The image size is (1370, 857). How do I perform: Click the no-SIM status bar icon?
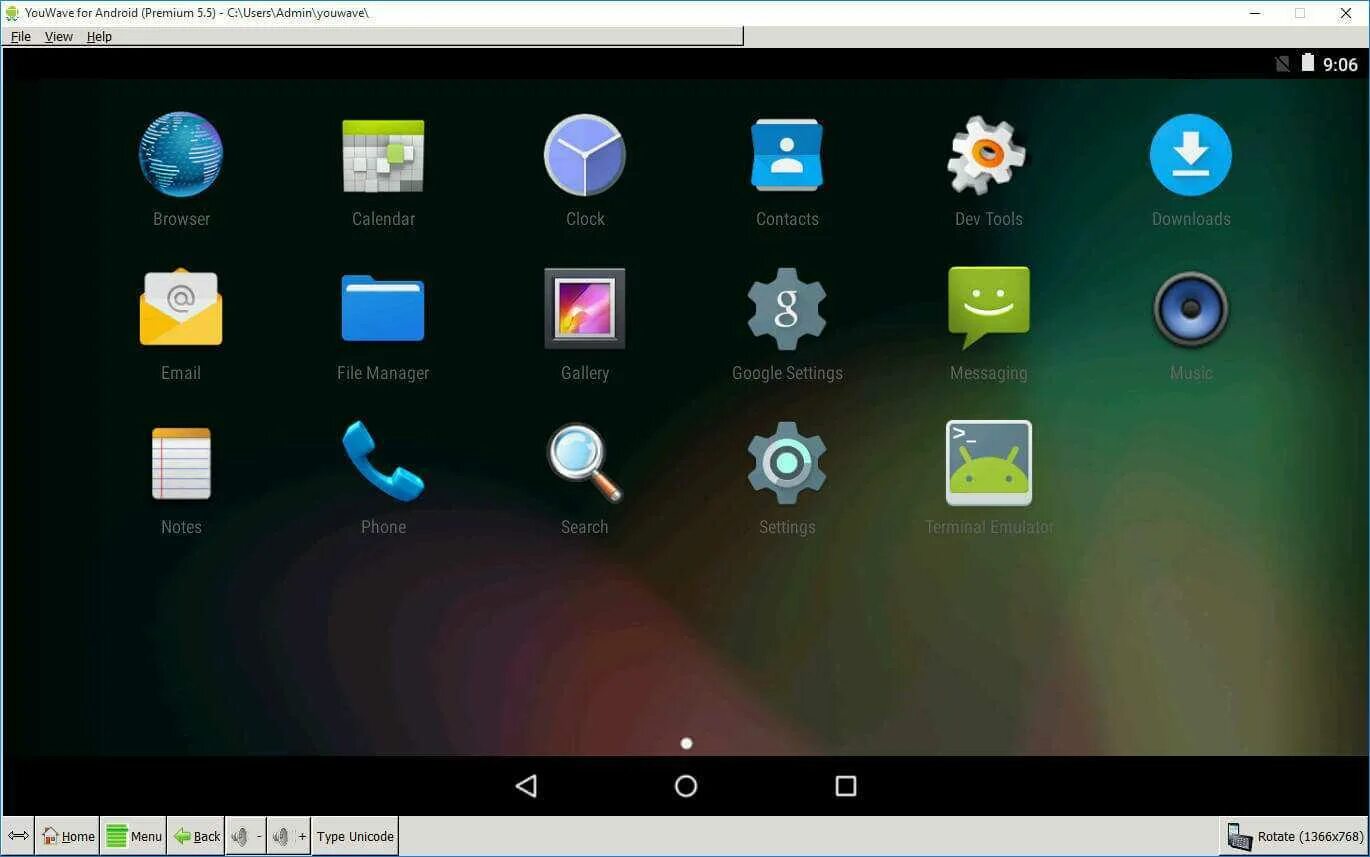coord(1283,64)
